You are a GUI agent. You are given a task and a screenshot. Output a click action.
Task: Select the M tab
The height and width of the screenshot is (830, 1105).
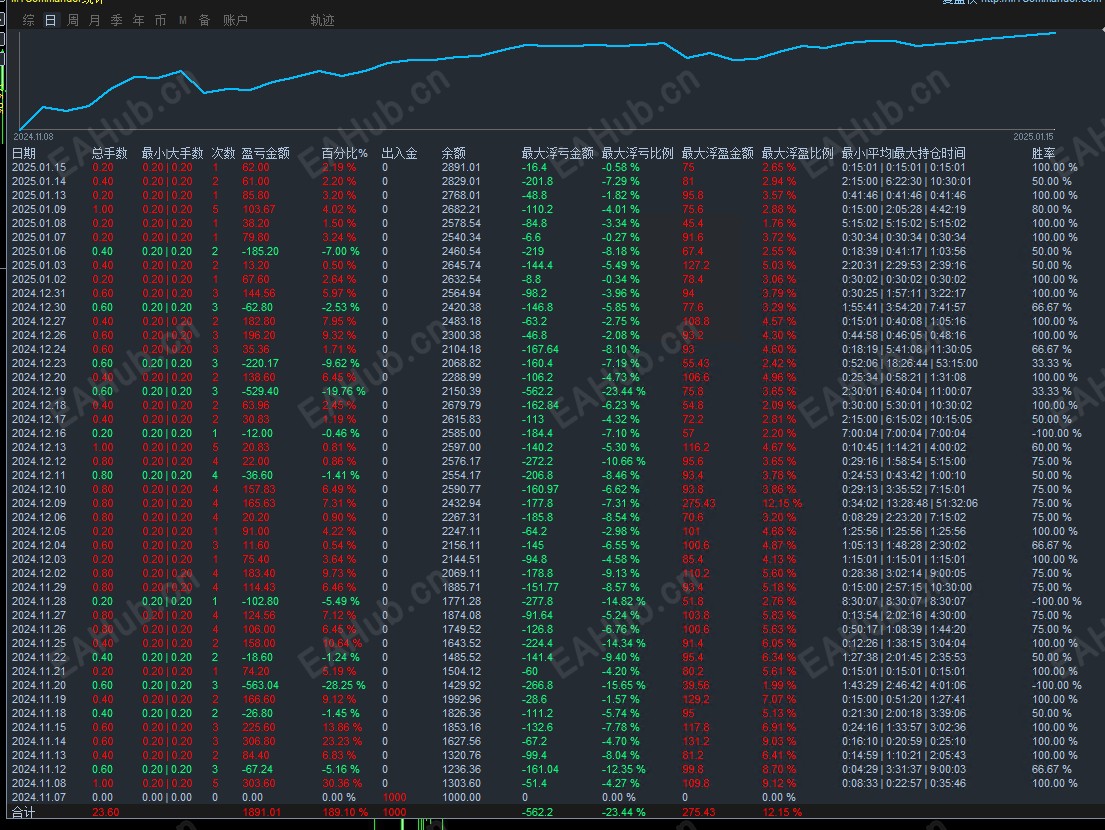pos(183,20)
